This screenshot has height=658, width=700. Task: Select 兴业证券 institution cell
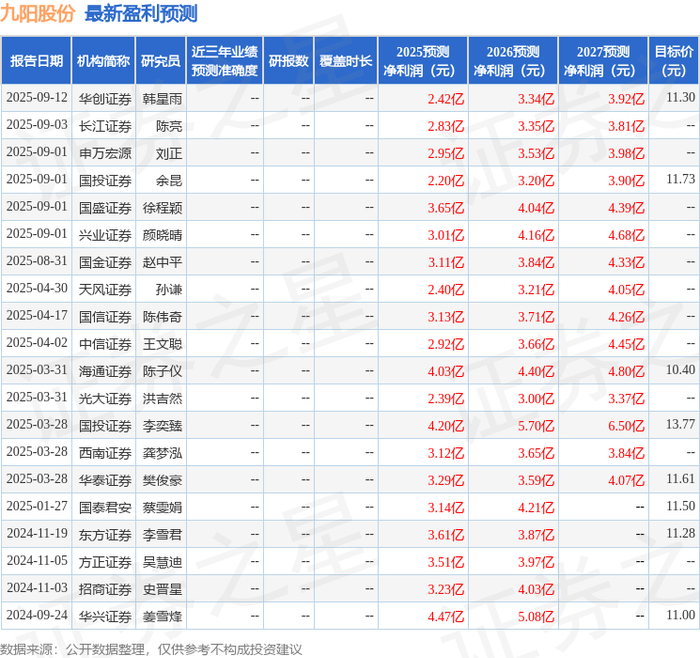click(105, 235)
